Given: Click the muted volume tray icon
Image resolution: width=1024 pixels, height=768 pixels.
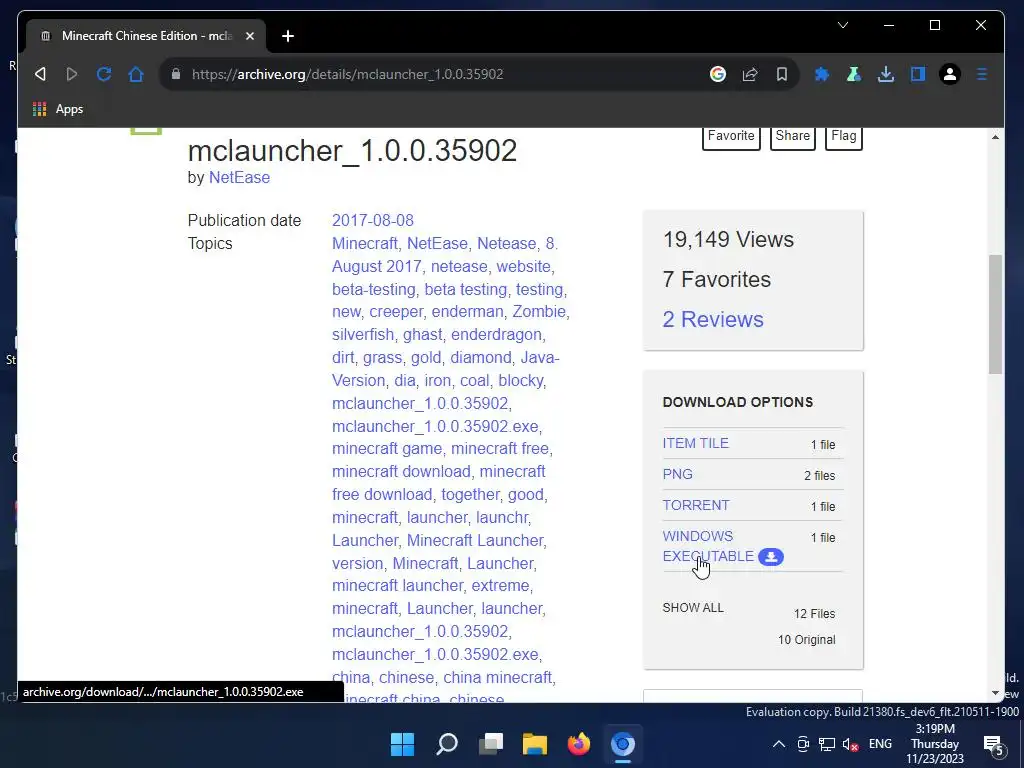Looking at the screenshot, I should pos(850,744).
